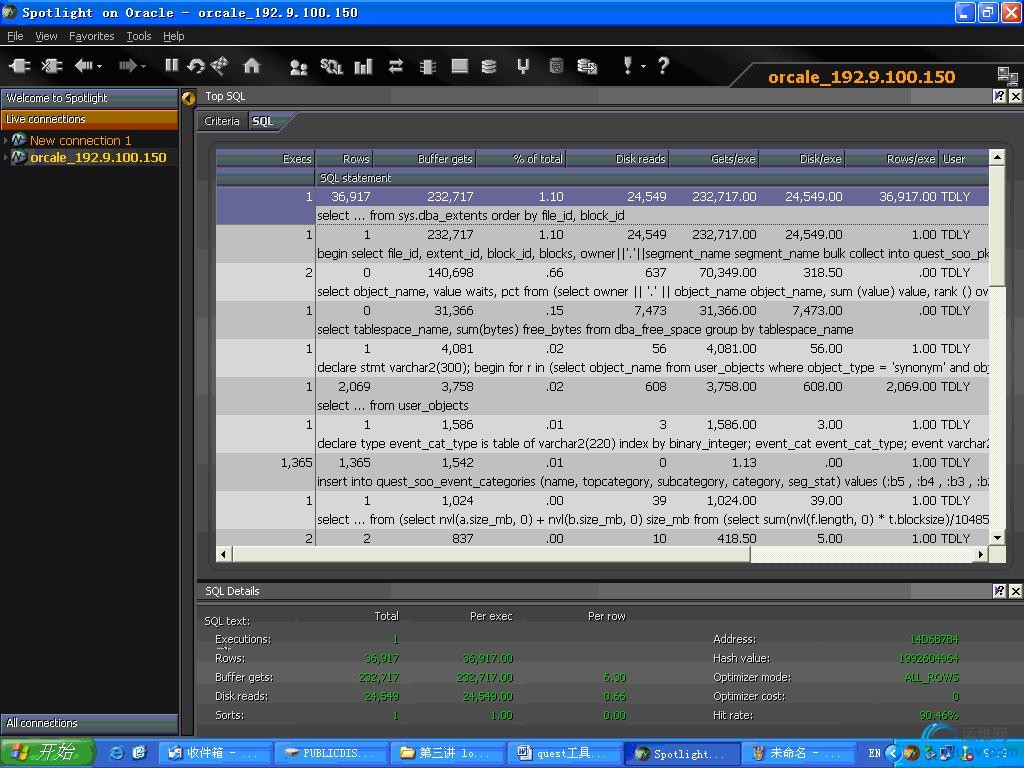1024x768 pixels.
Task: Click the Windows Start button
Action: click(48, 753)
